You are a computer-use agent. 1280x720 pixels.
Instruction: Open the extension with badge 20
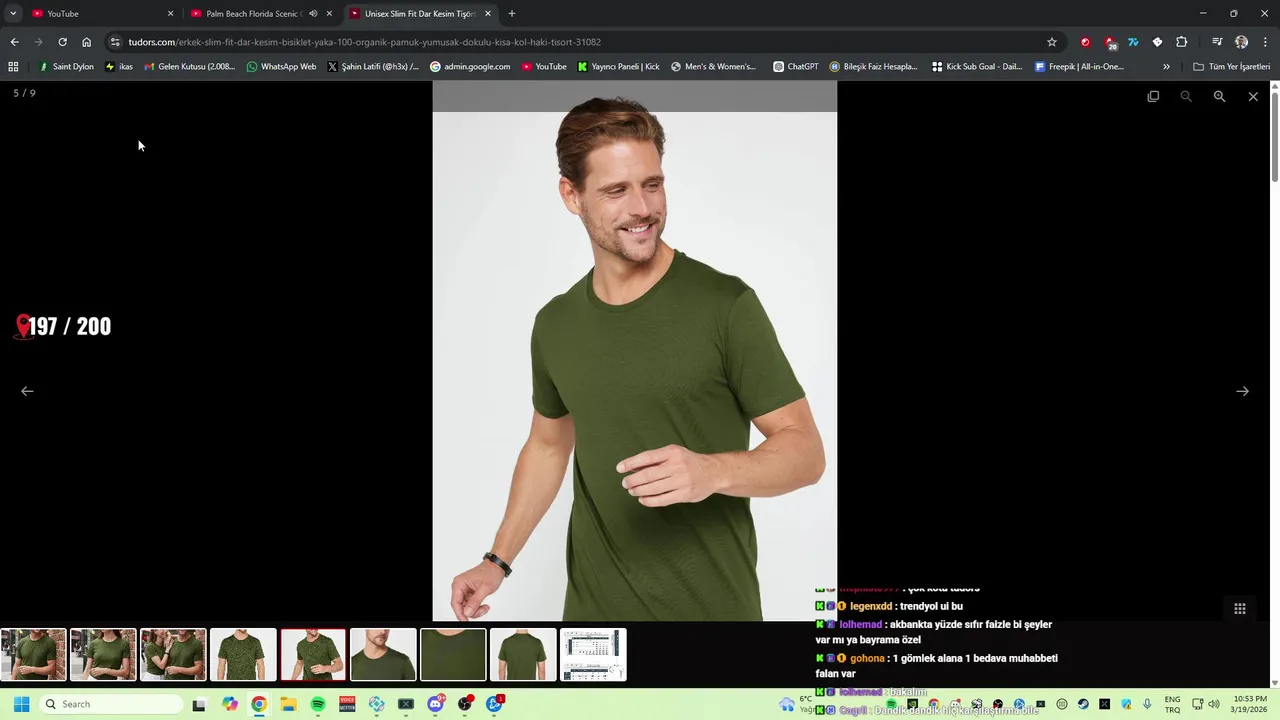tap(1110, 43)
